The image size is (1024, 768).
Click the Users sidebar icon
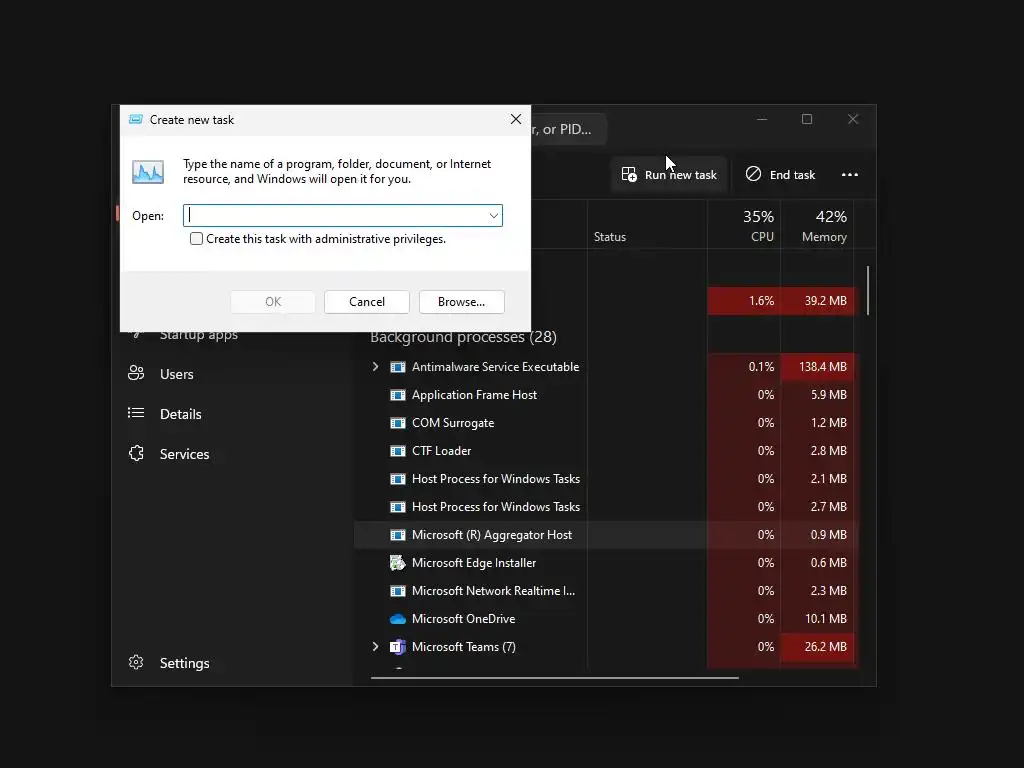136,374
